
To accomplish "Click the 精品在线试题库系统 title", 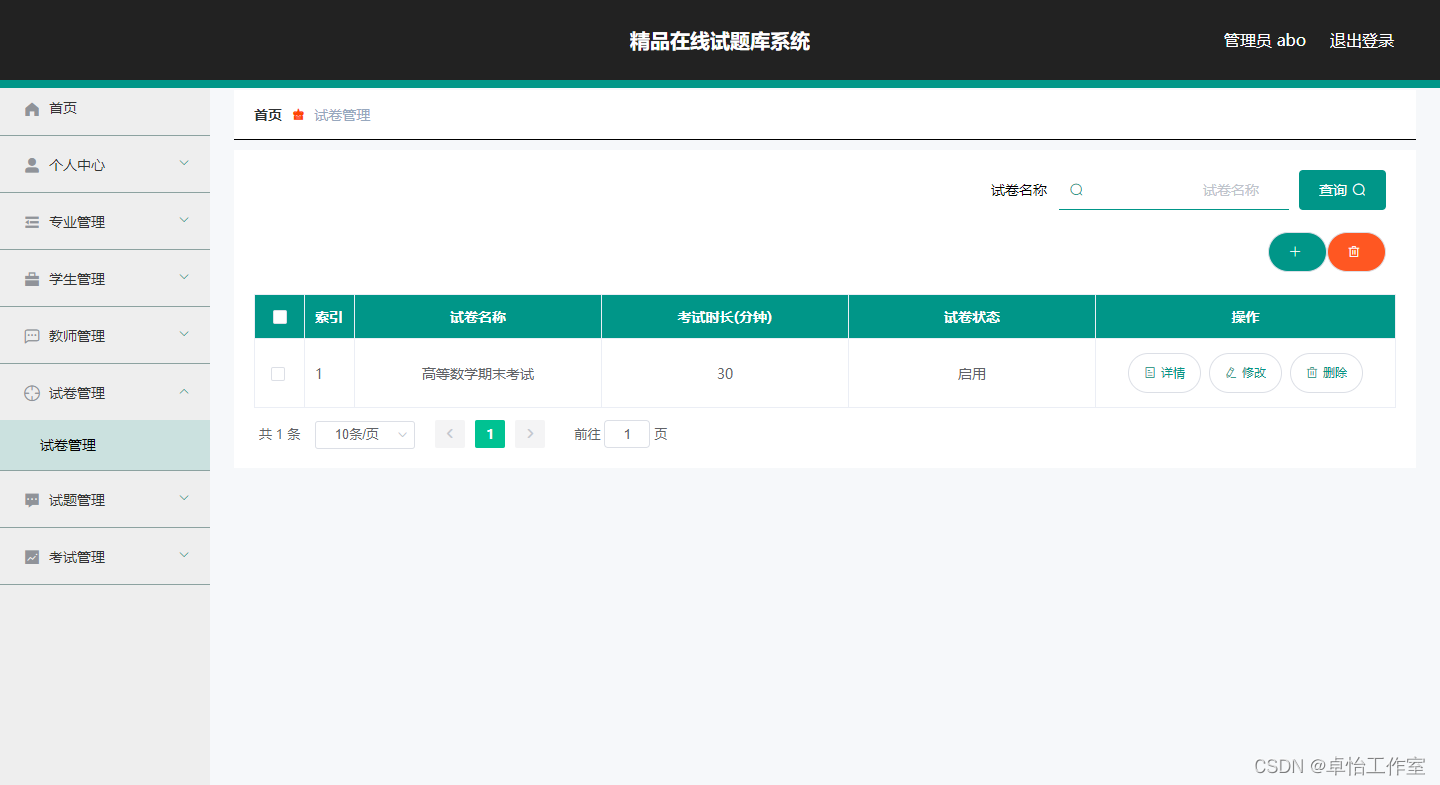I will tap(720, 41).
